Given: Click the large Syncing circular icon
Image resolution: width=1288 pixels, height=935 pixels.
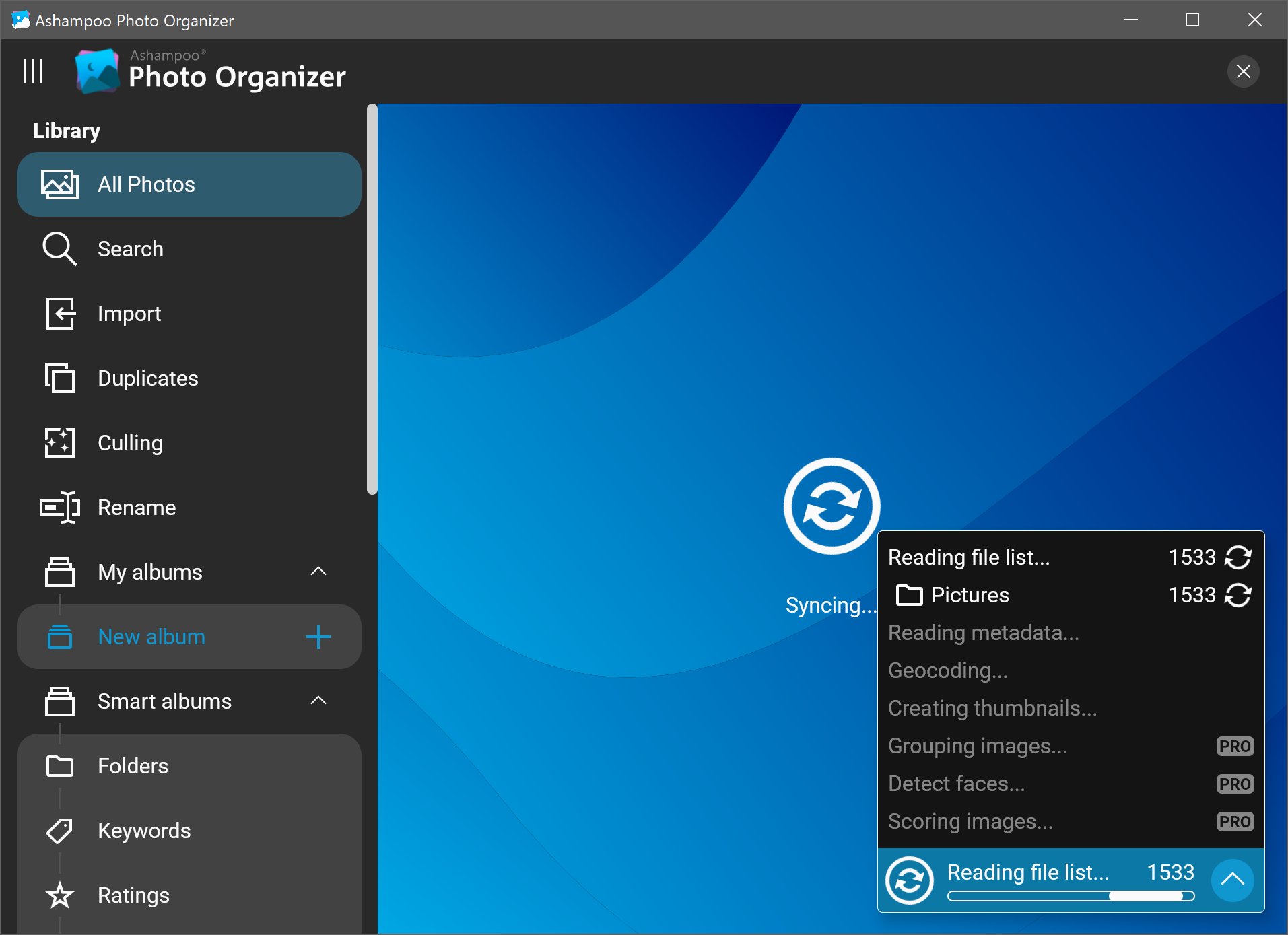Looking at the screenshot, I should 832,506.
